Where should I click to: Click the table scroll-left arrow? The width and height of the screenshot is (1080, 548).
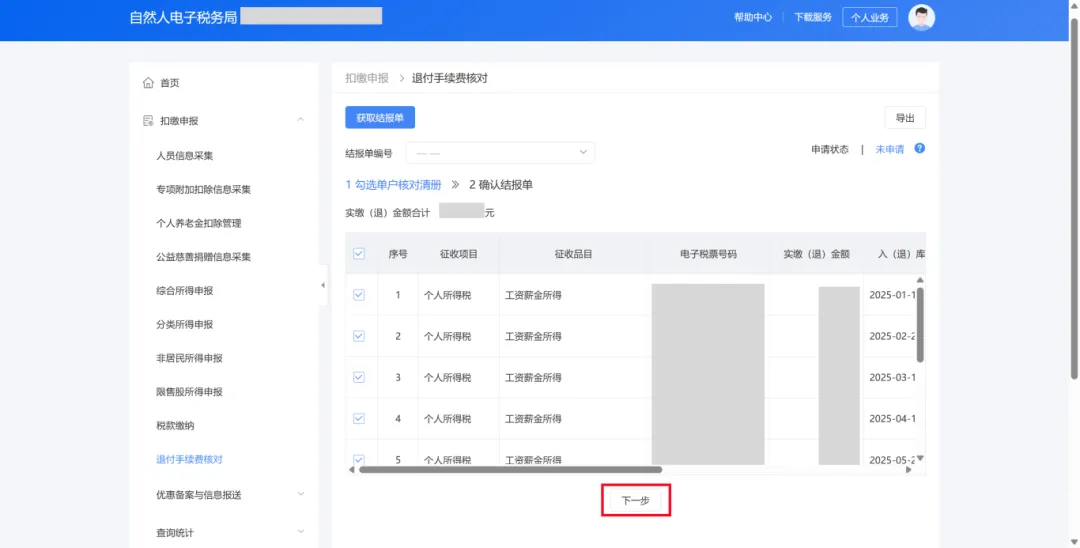click(351, 469)
